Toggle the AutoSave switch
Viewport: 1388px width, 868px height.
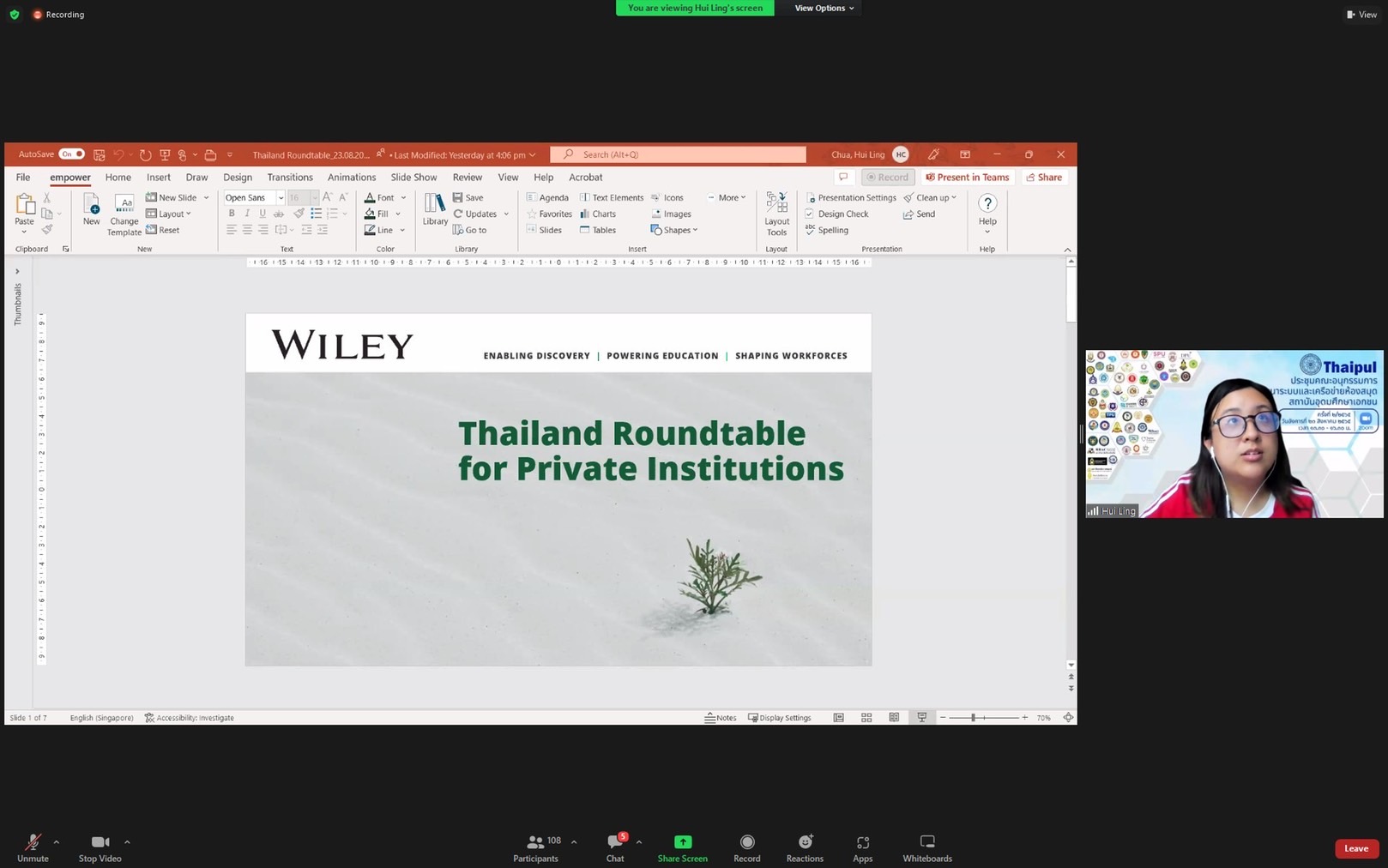point(72,154)
